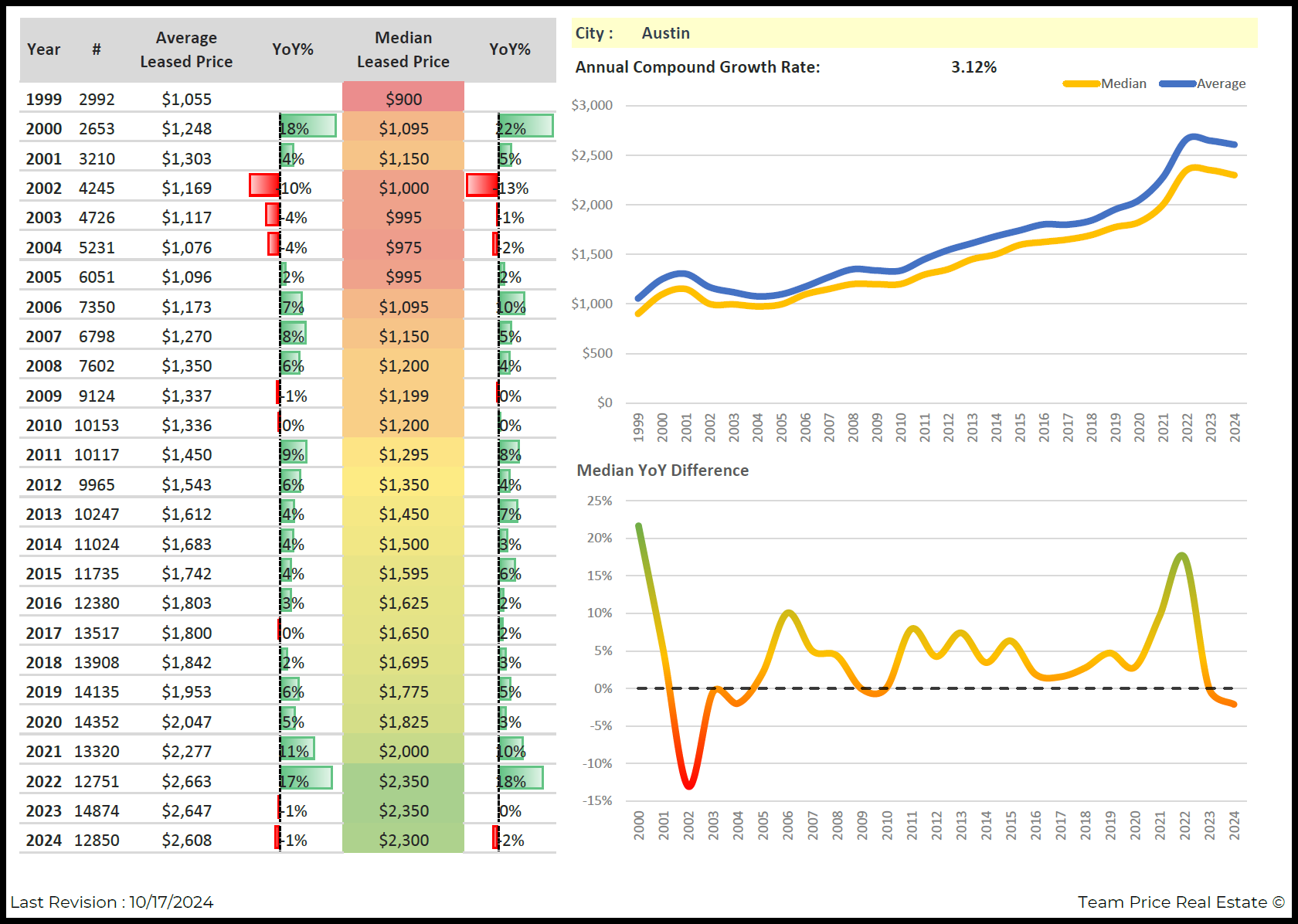Click the Median YoY Difference chart title
The width and height of the screenshot is (1298, 924).
tap(662, 470)
